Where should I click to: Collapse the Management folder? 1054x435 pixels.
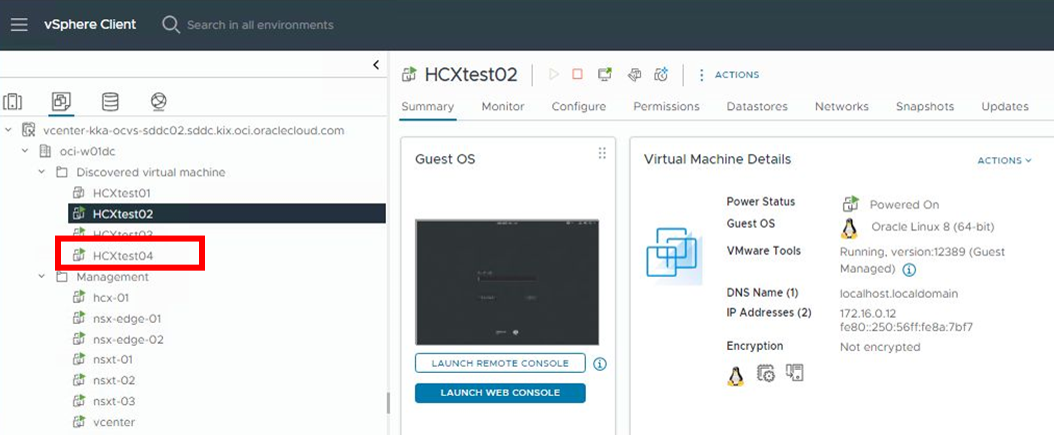(x=42, y=277)
